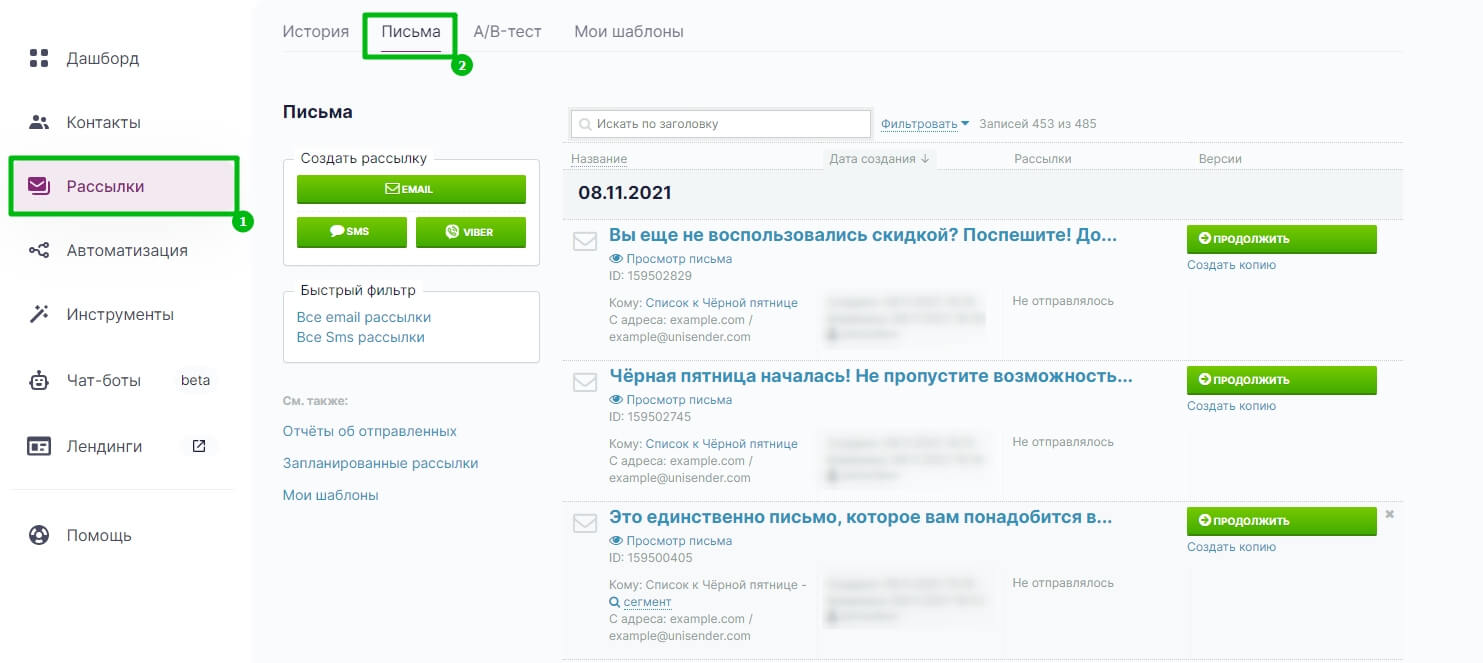Click the text ID: 159502829
1483x663 pixels.
650,275
